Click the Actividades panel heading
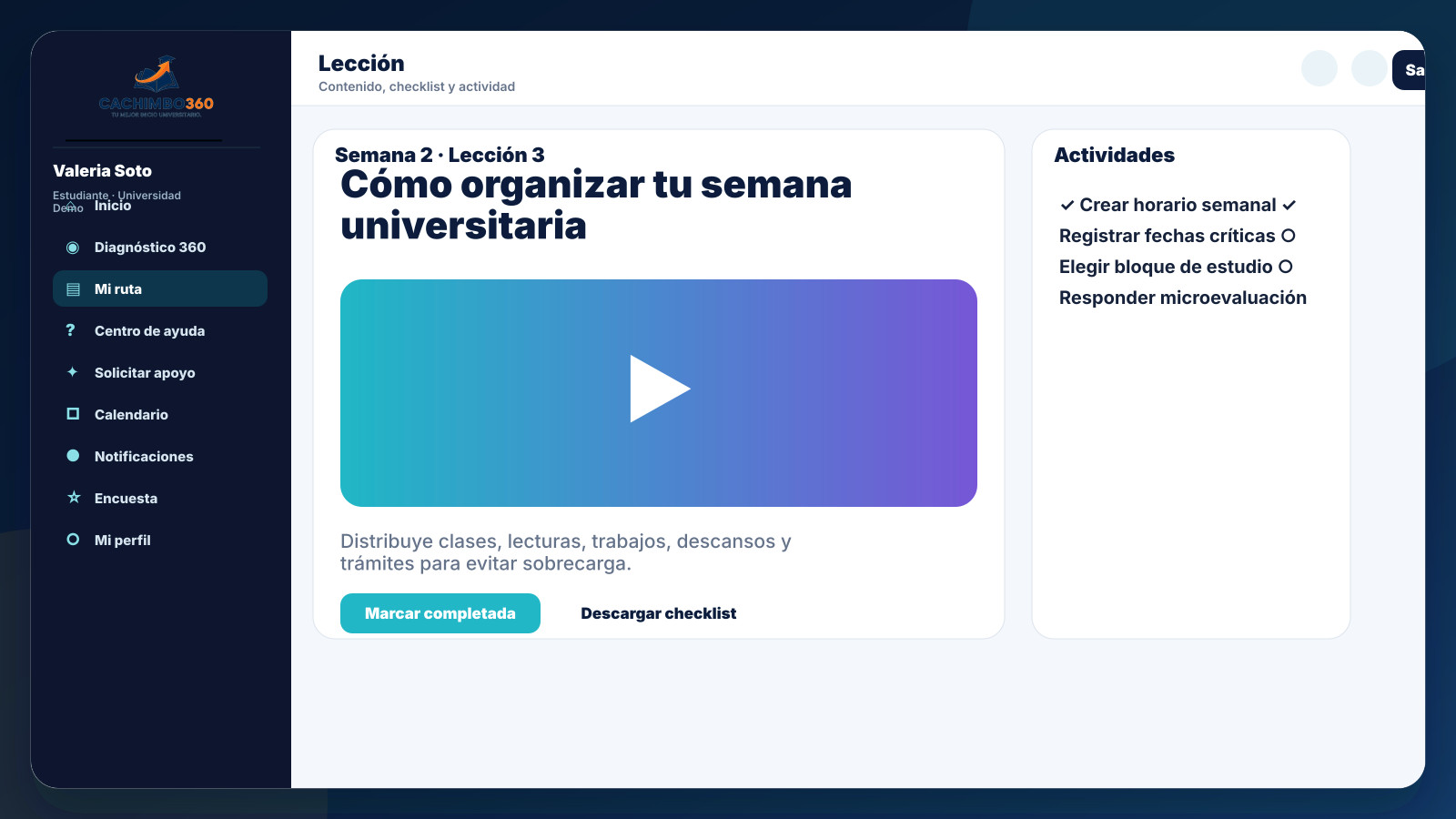1456x819 pixels. point(1115,155)
